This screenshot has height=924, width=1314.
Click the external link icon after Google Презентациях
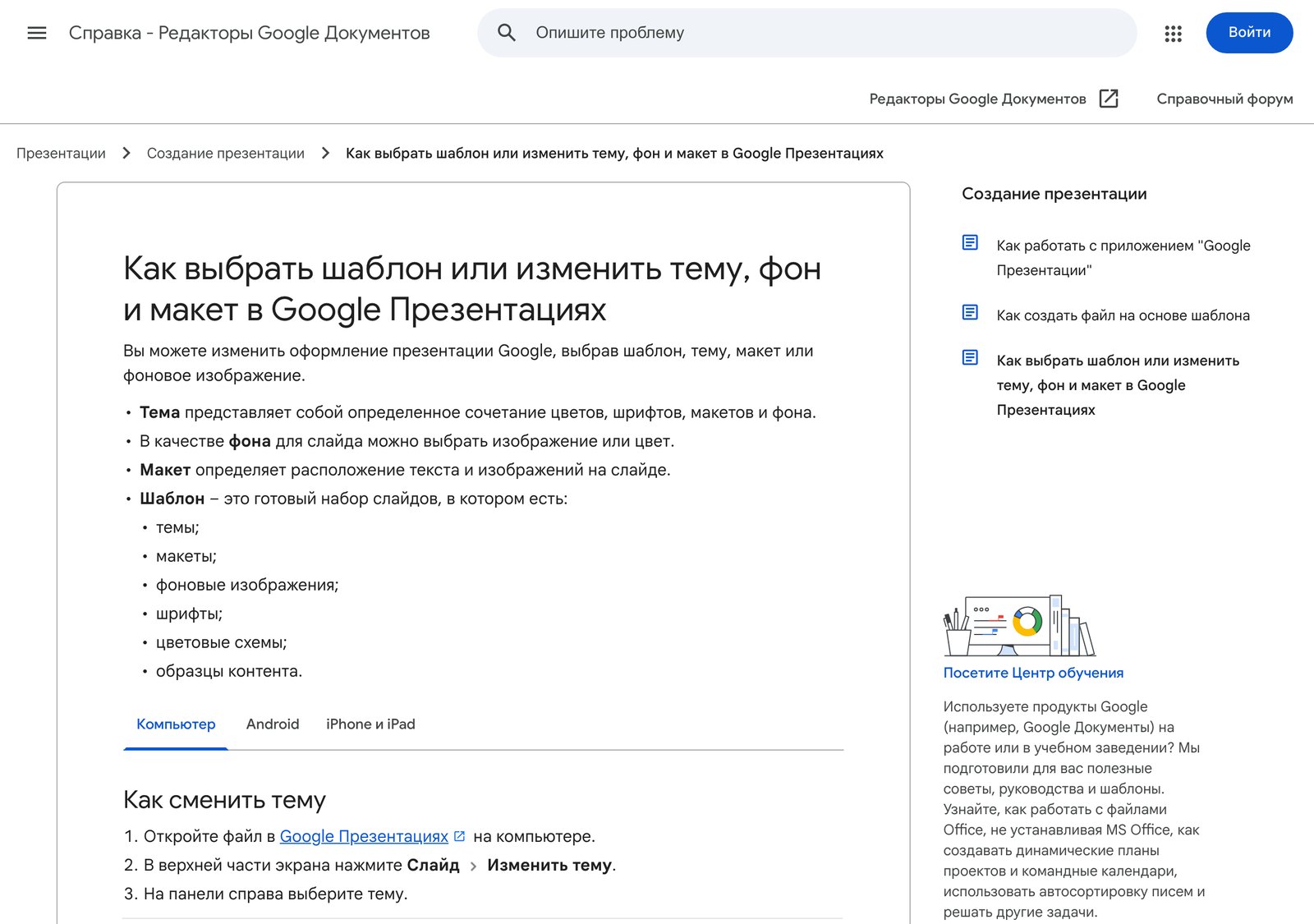tap(460, 836)
